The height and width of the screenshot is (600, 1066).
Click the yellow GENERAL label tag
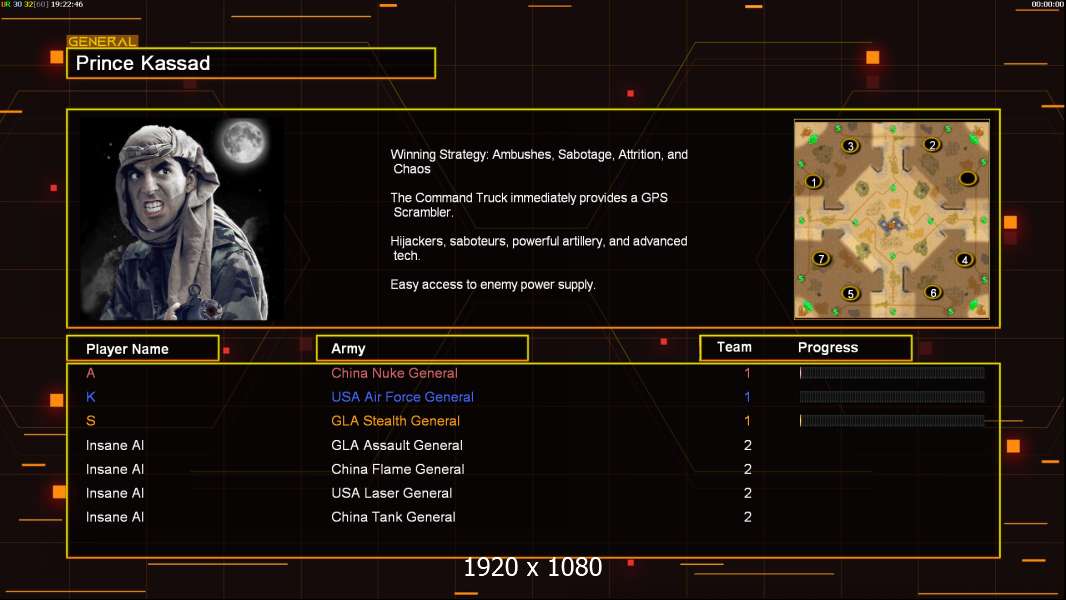pyautogui.click(x=102, y=41)
